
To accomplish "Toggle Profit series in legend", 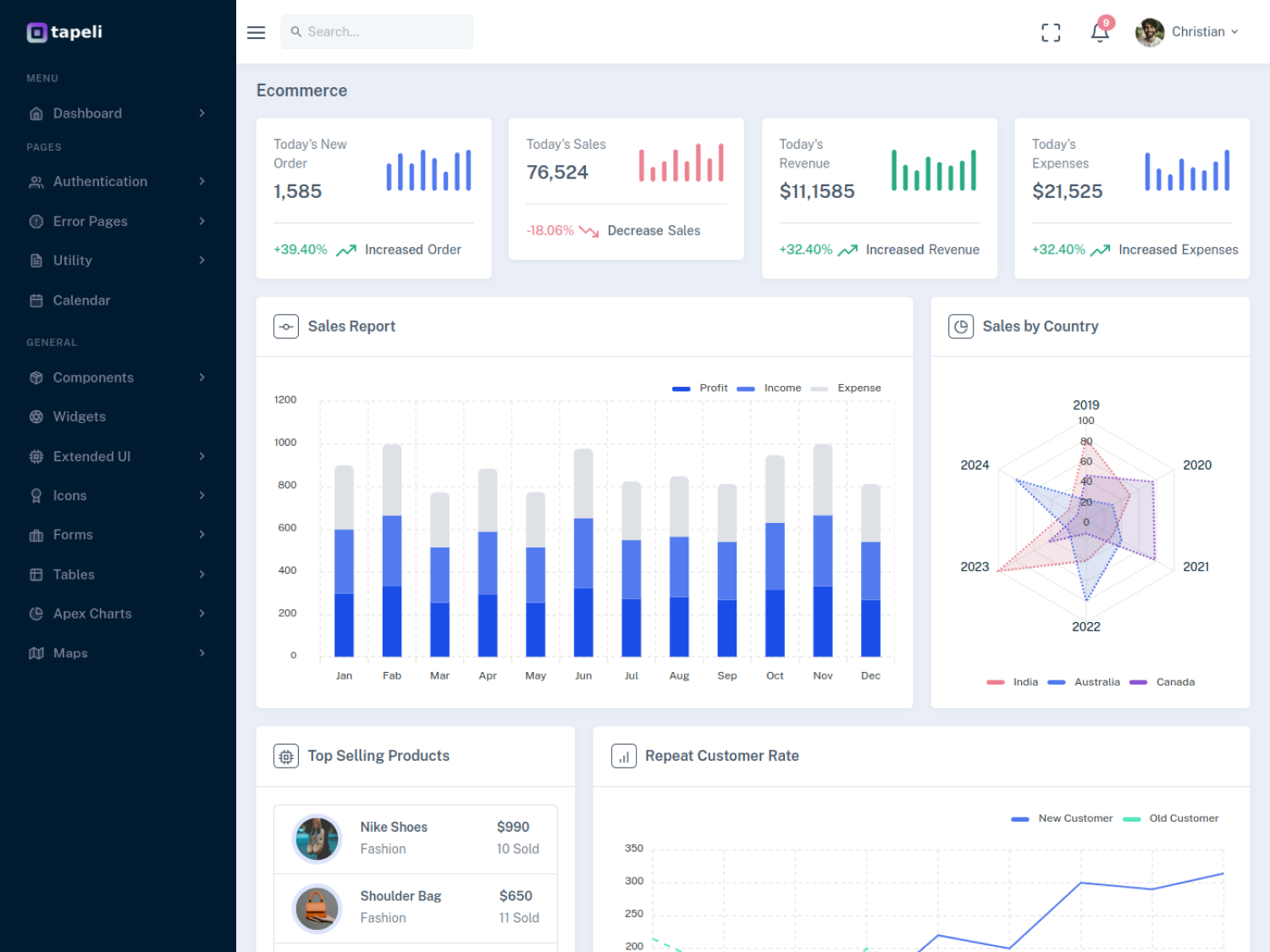I will click(x=700, y=388).
